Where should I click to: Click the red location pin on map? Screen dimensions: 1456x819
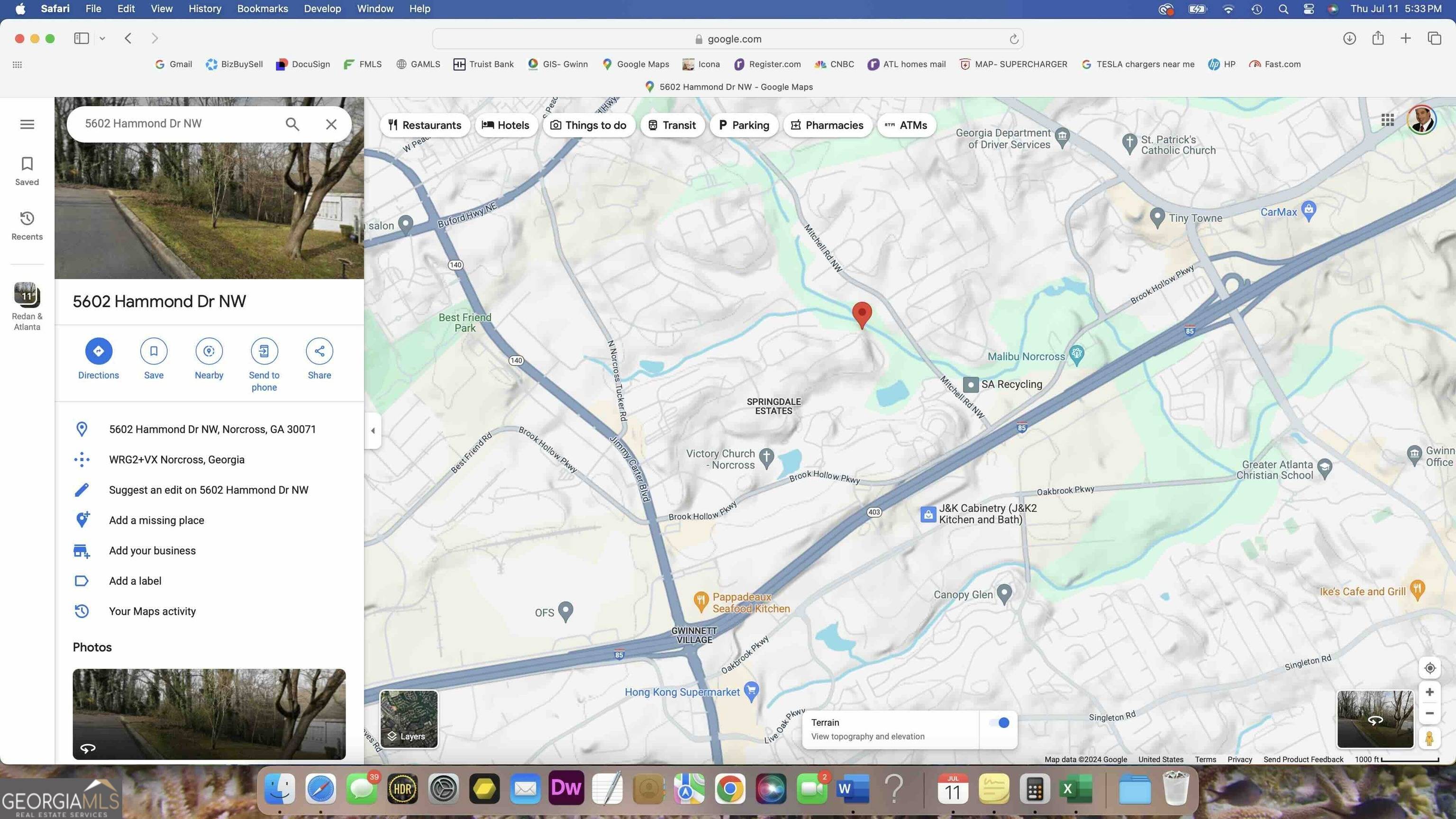[x=861, y=314]
